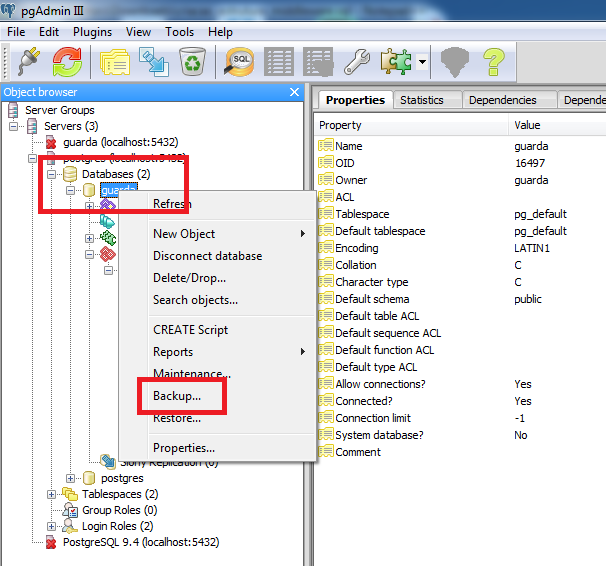This screenshot has width=606, height=566.
Task: Collapse the Databases (2) node
Action: 51,174
